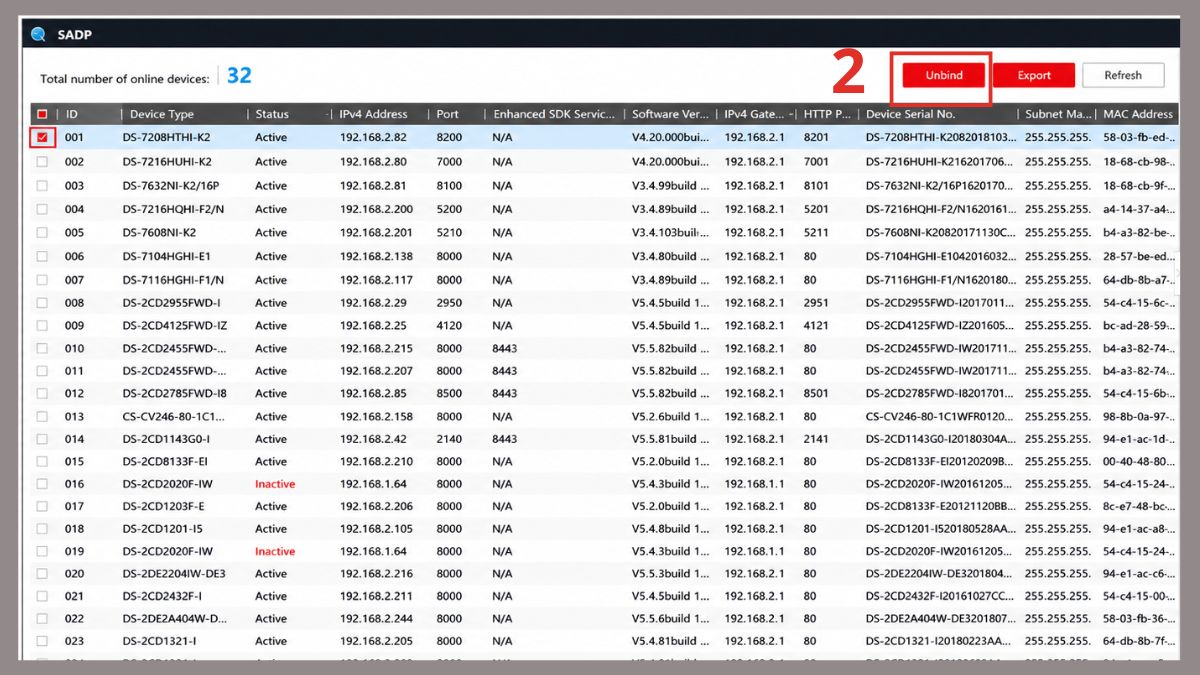Viewport: 1200px width, 675px height.
Task: Click MAC address starting 58-03-fb-ed
Action: point(1139,138)
